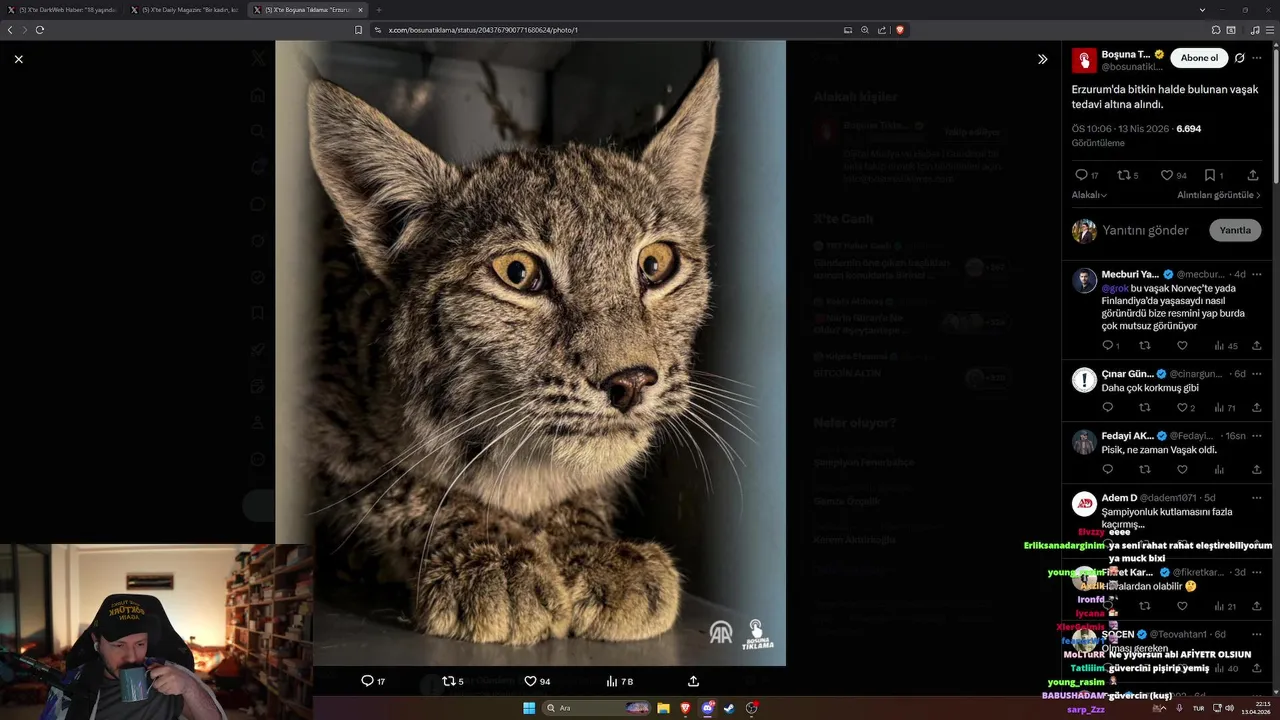Bookmark page icon in address bar

click(x=358, y=30)
